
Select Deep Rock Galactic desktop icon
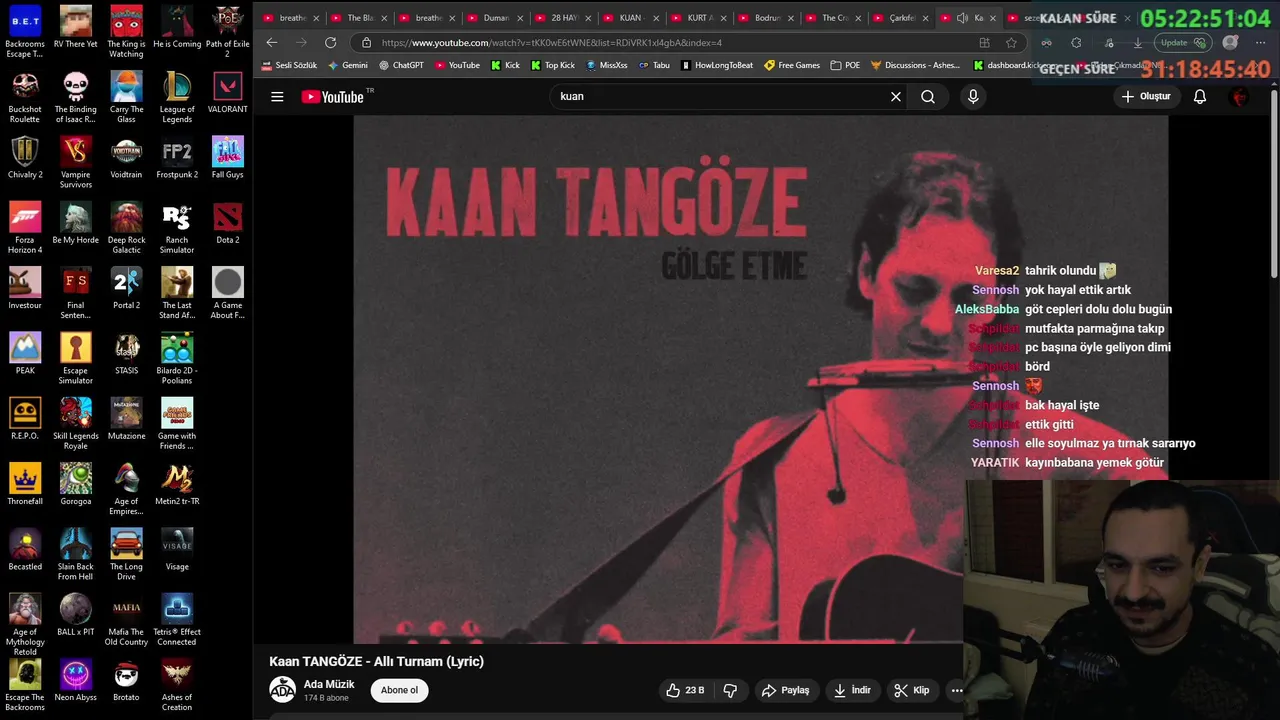tap(126, 228)
